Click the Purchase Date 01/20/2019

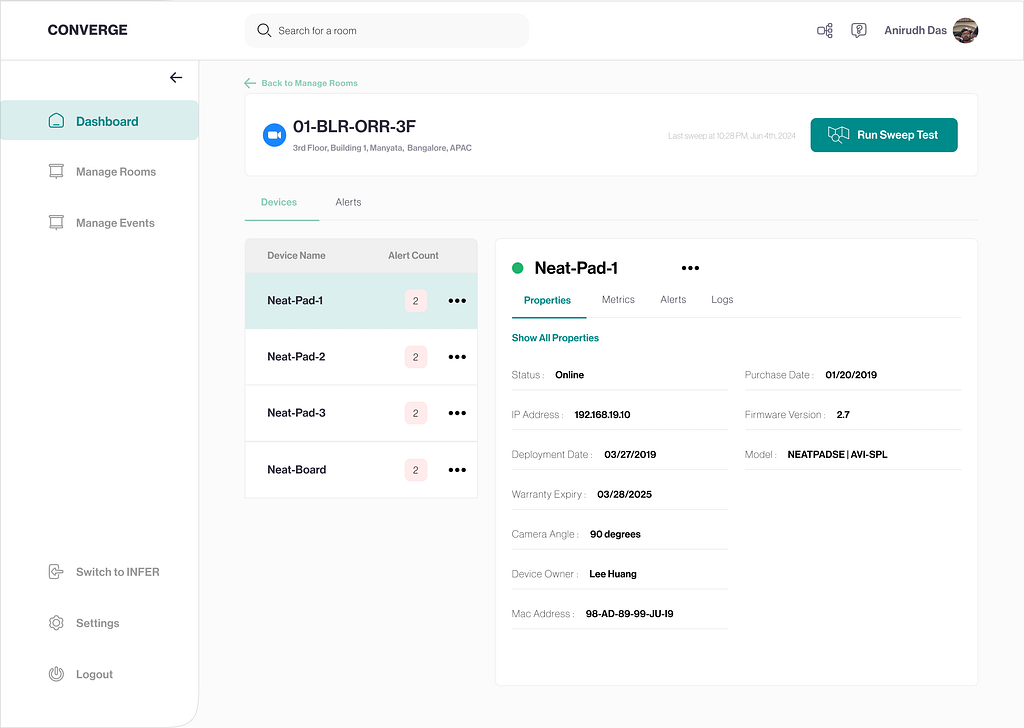click(x=851, y=375)
